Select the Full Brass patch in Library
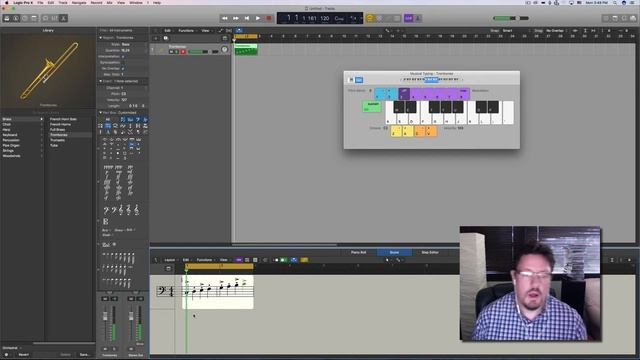This screenshot has width=640, height=360. click(58, 129)
